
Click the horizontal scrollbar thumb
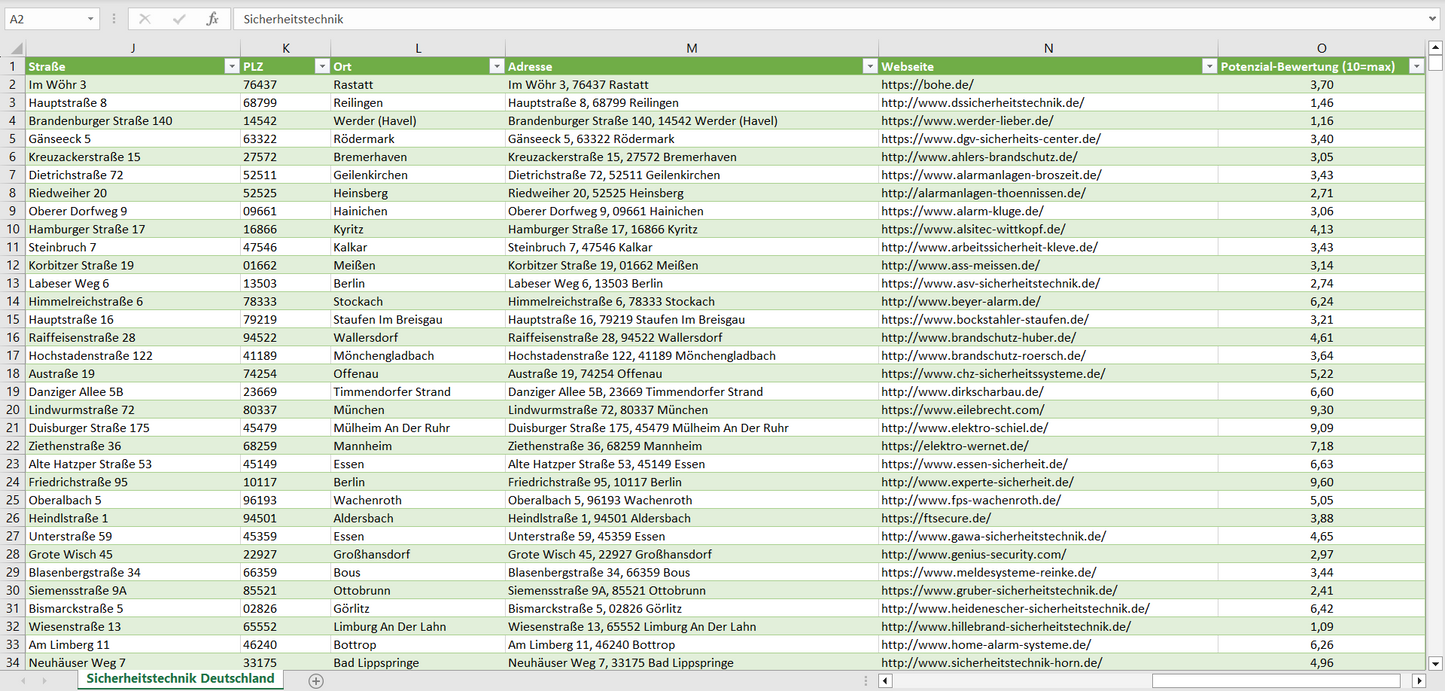[x=1275, y=681]
